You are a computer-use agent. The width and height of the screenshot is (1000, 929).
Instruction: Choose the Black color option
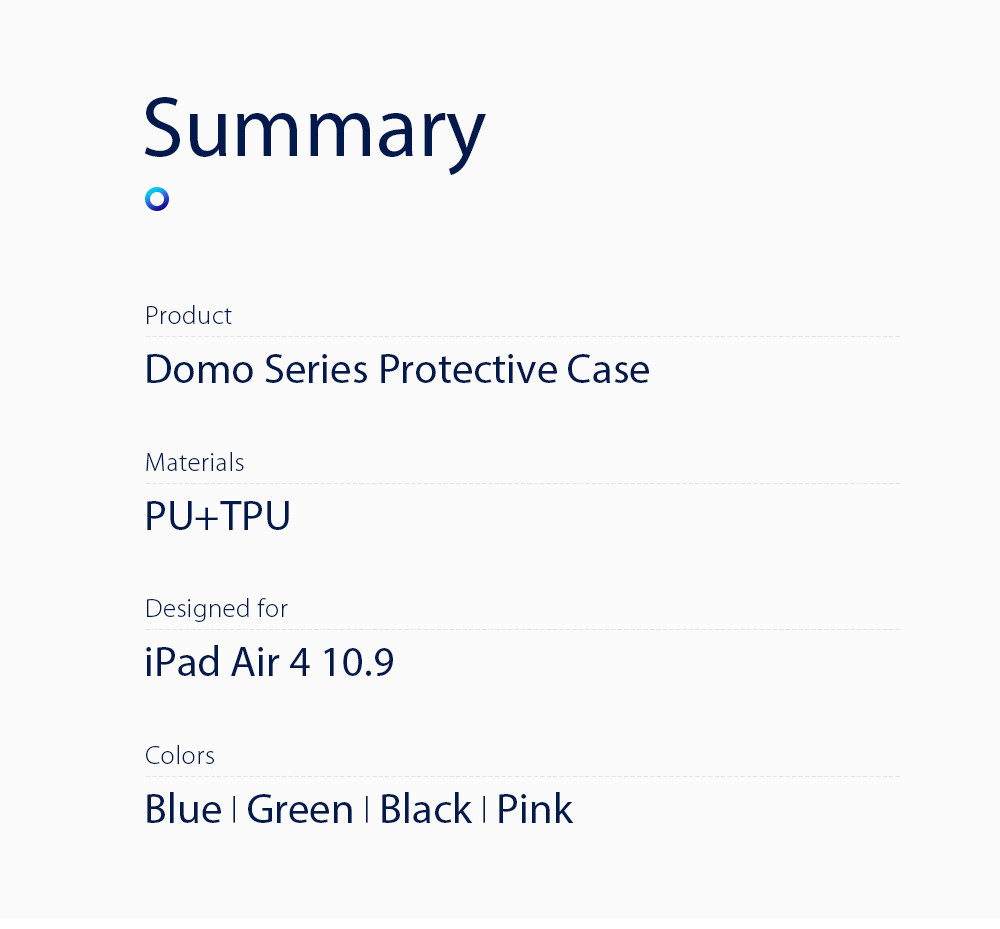point(425,810)
